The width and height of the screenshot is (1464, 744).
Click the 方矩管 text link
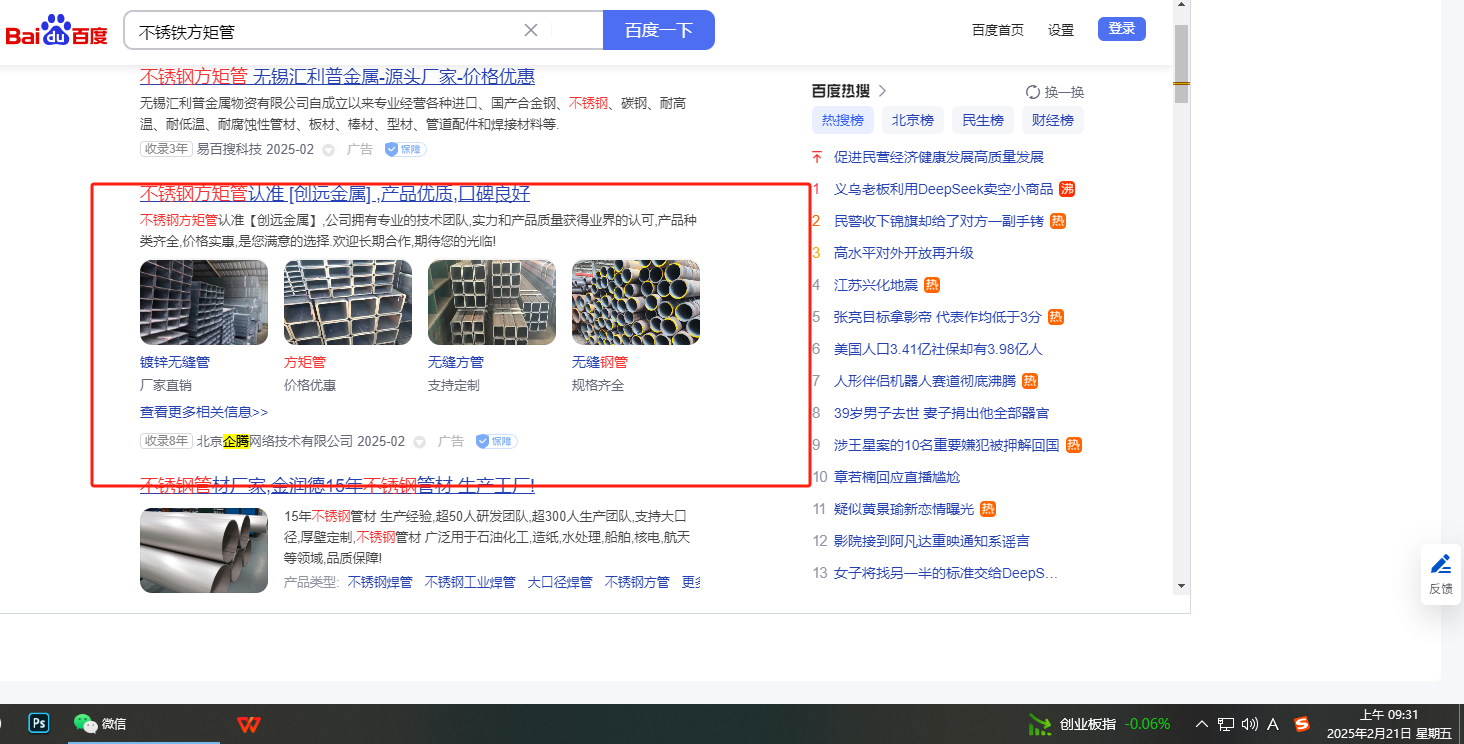click(305, 362)
